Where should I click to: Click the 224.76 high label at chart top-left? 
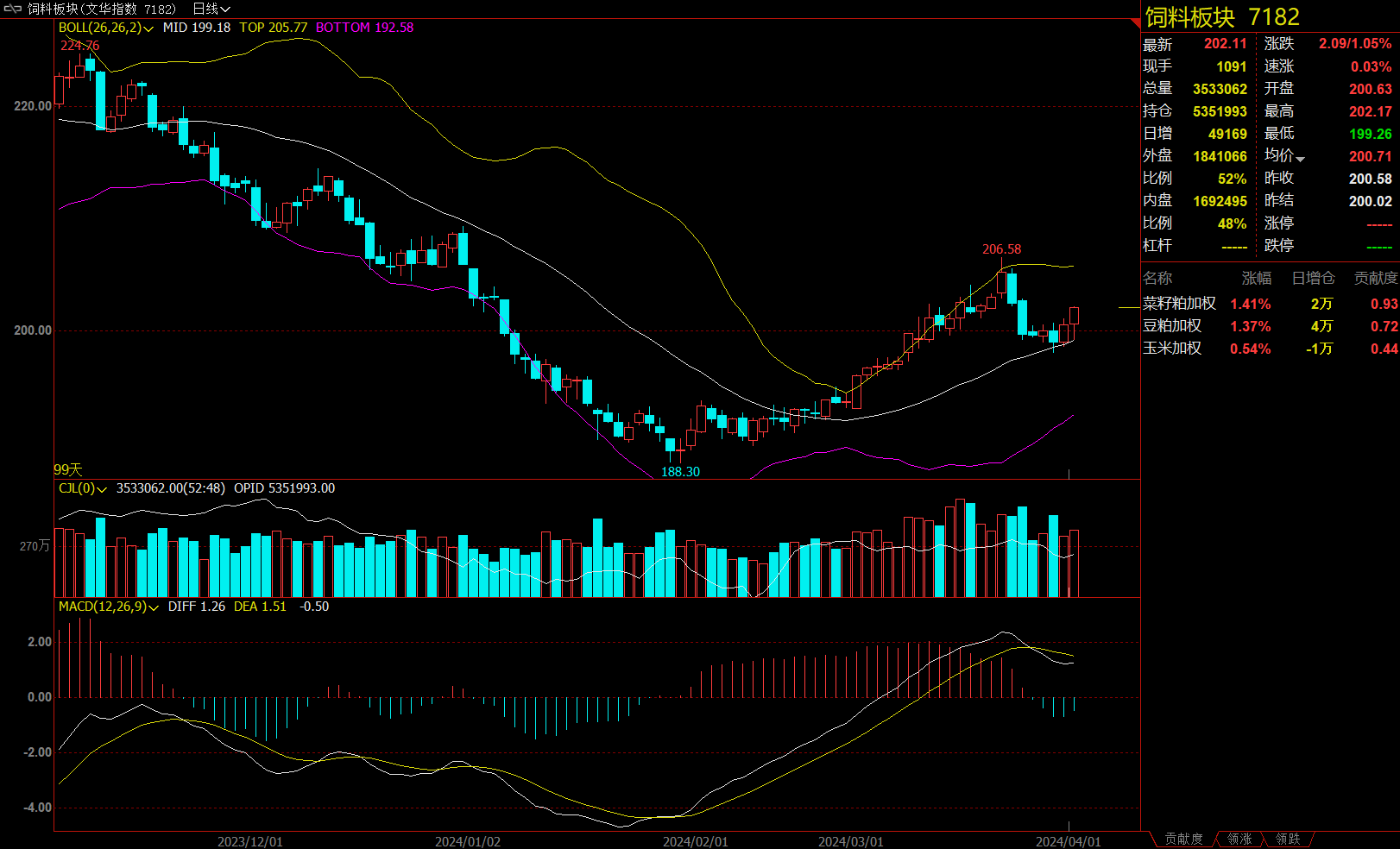79,46
